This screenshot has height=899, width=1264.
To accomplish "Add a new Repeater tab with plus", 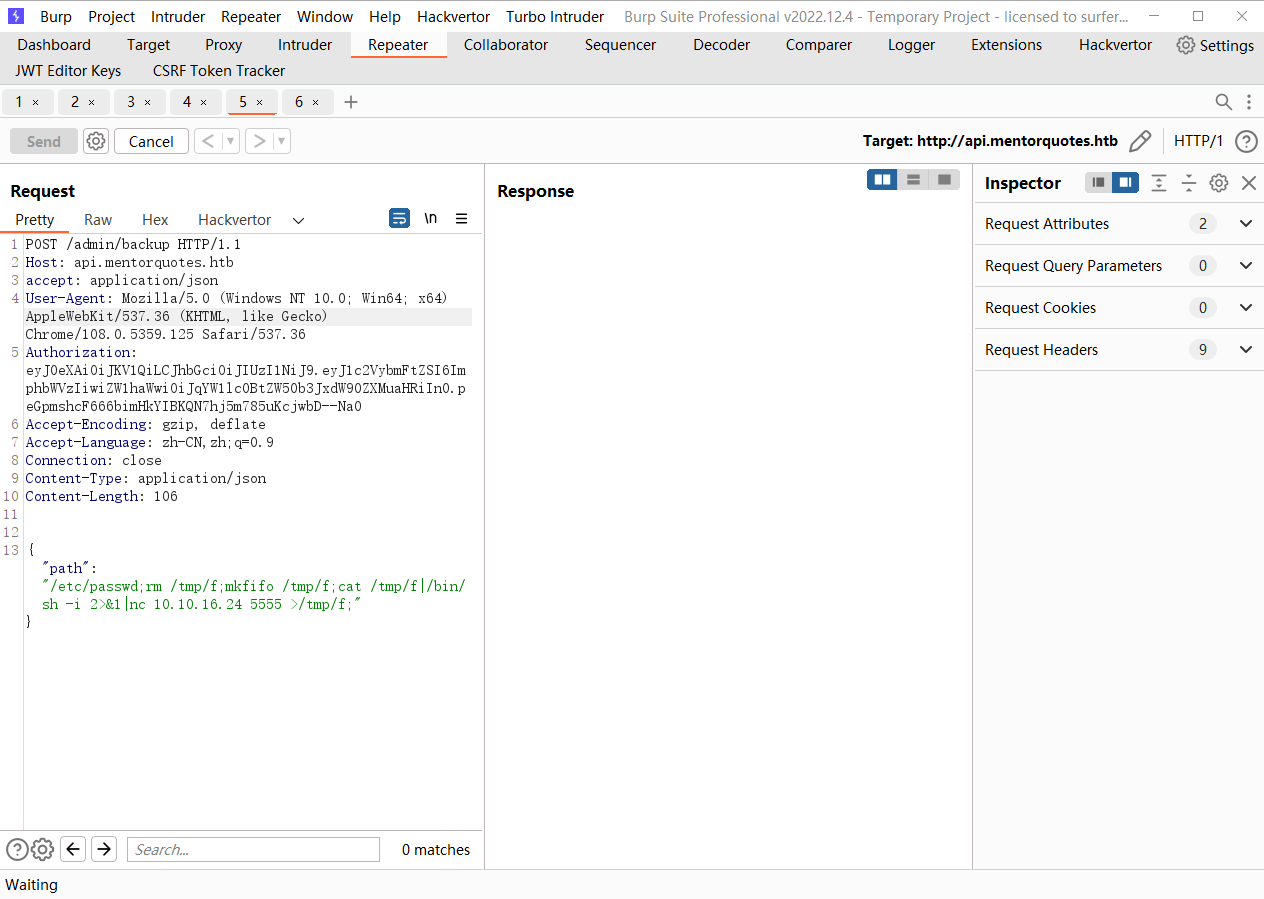I will pyautogui.click(x=351, y=102).
